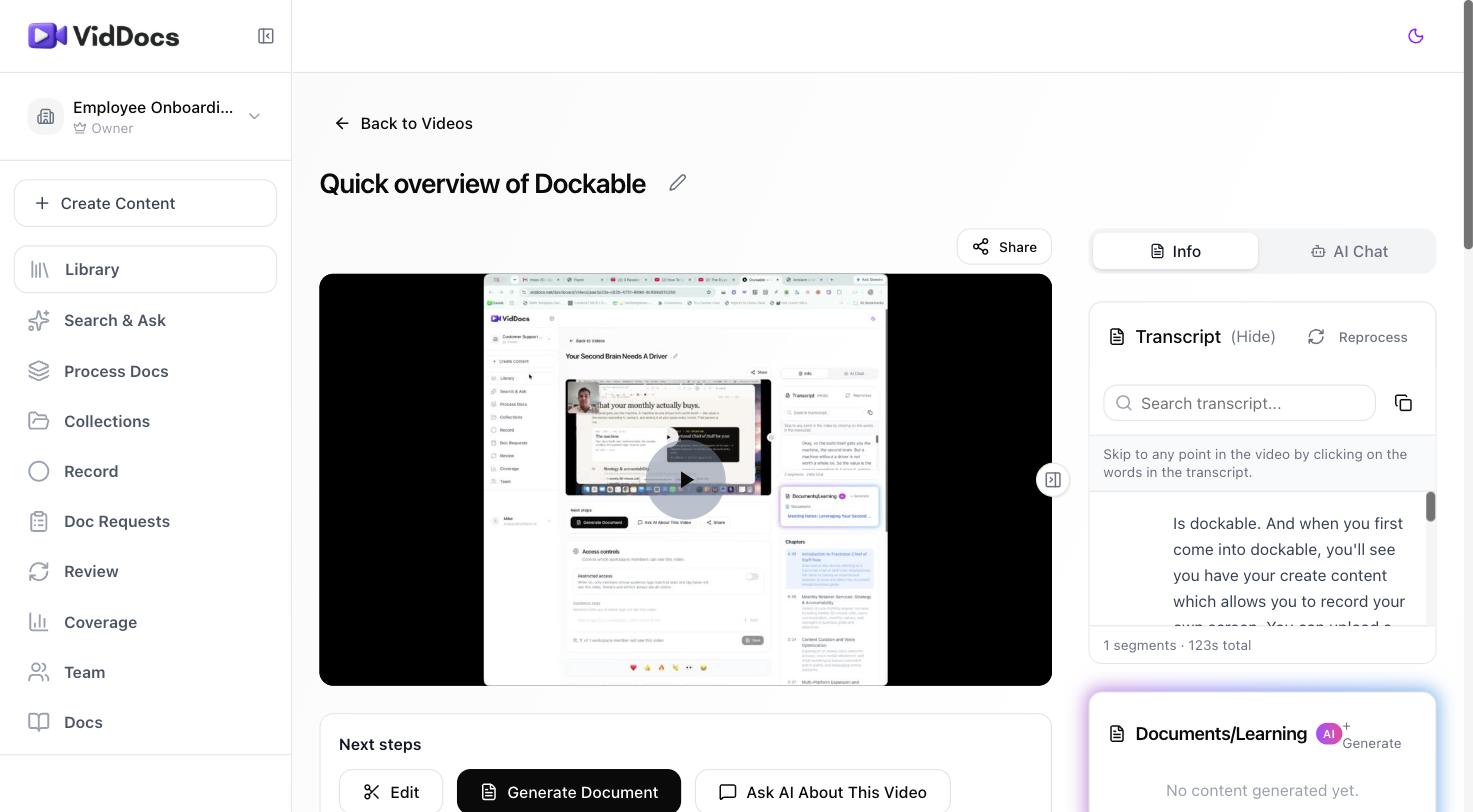The width and height of the screenshot is (1473, 812).
Task: Play the video
Action: click(x=686, y=480)
